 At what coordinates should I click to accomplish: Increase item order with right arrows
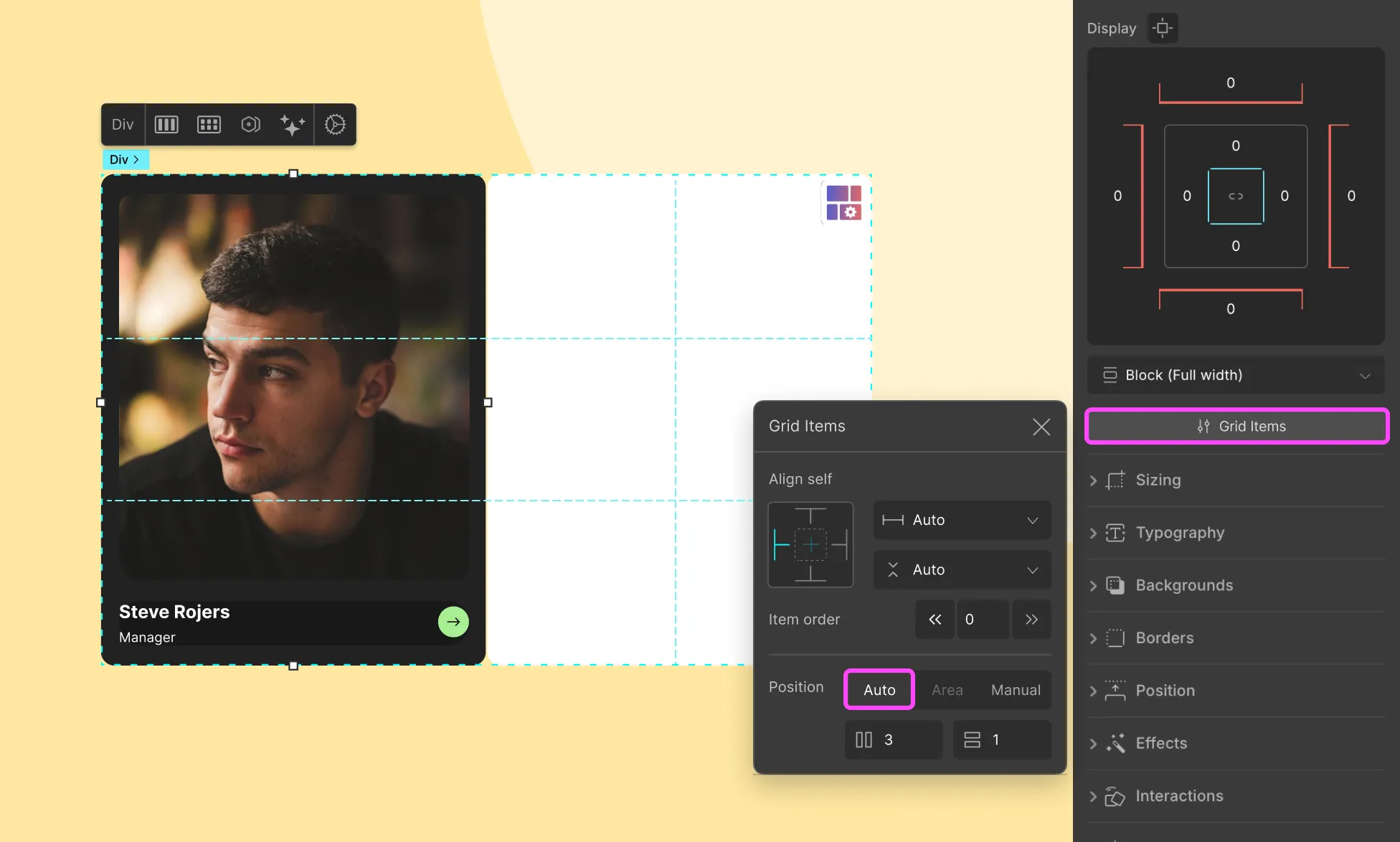1031,620
